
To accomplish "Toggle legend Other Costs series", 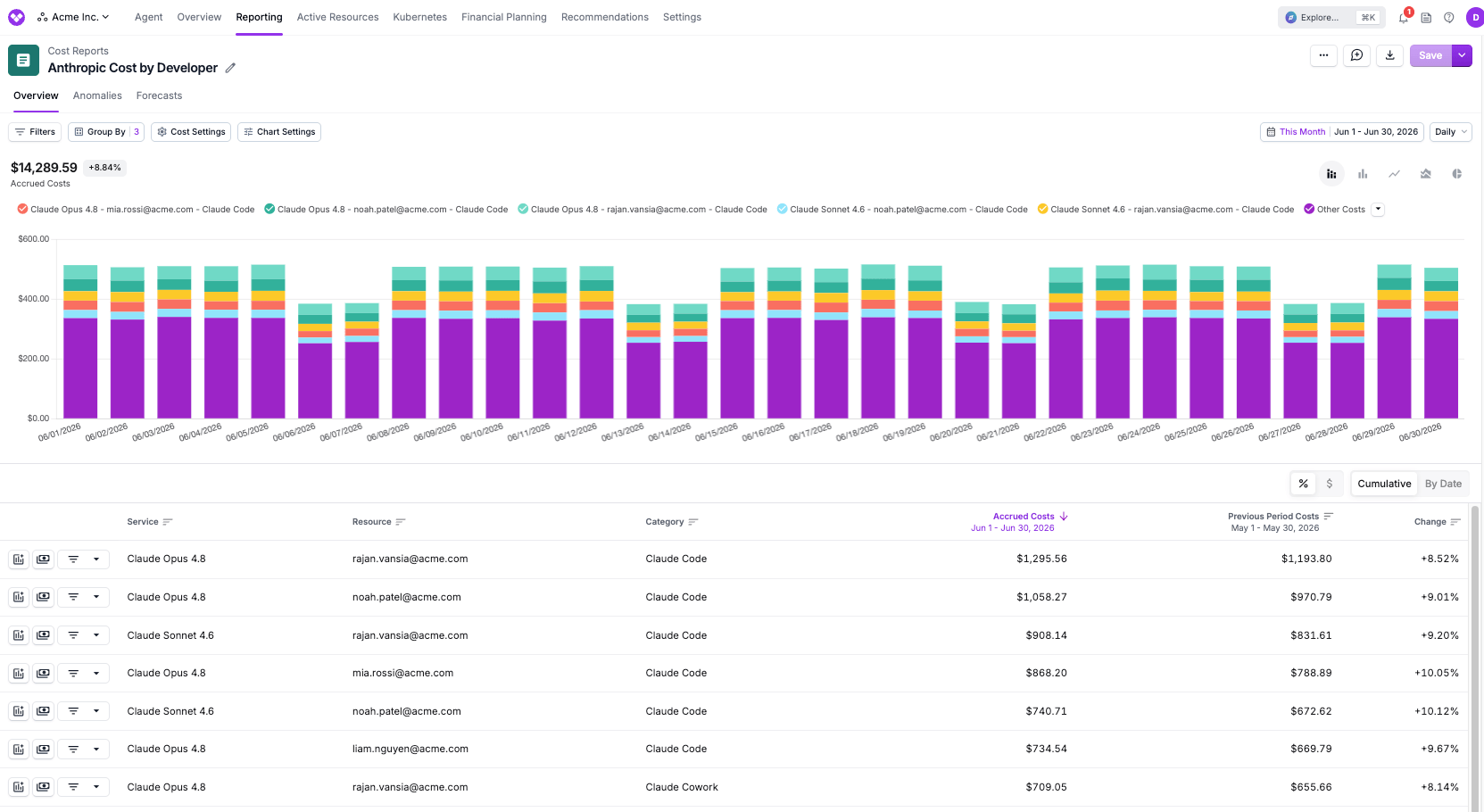I will (1334, 210).
